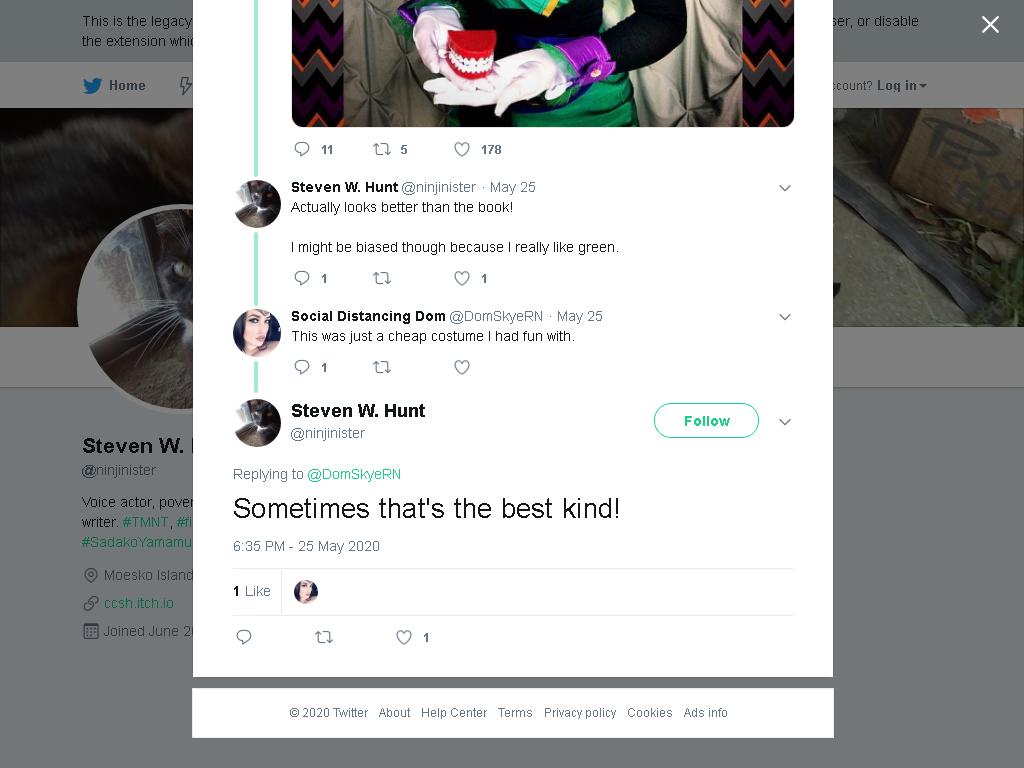Reply to the 'Sometimes that's the best kind!' tweet
The height and width of the screenshot is (768, 1024).
tap(244, 637)
